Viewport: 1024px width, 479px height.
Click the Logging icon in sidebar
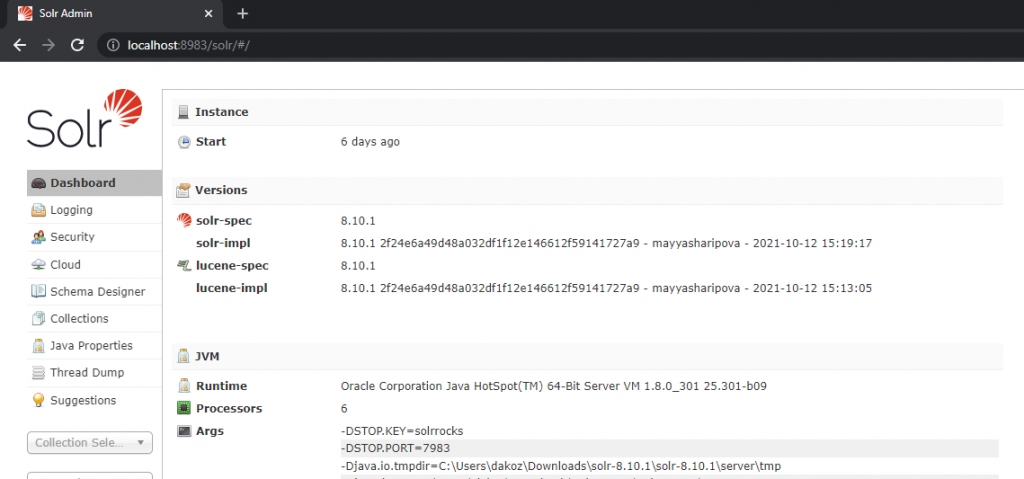pyautogui.click(x=39, y=210)
